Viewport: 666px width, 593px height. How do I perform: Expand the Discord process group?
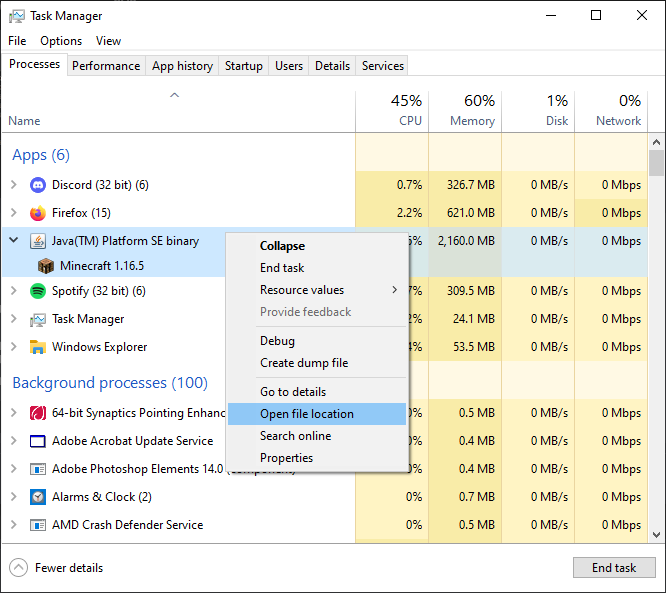pos(14,185)
